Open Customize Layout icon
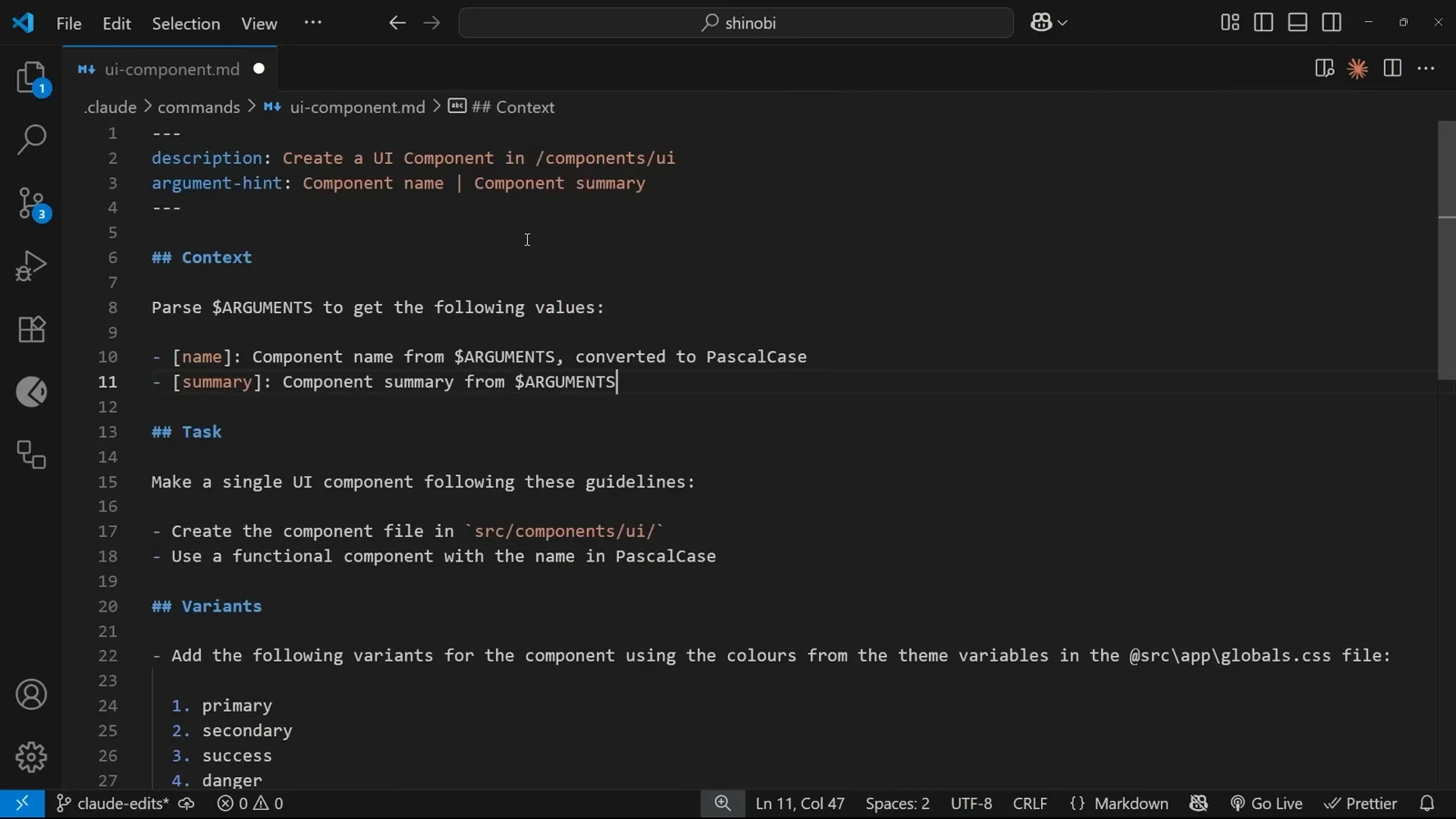 (1230, 23)
